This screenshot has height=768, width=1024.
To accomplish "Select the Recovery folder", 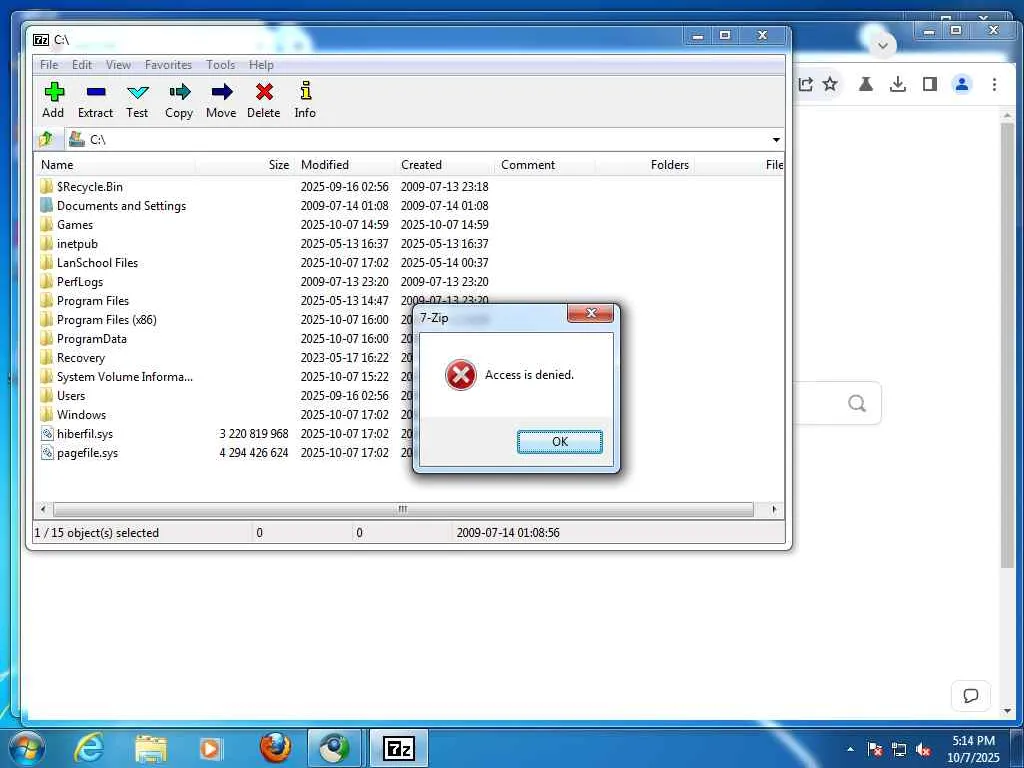I will (x=80, y=358).
